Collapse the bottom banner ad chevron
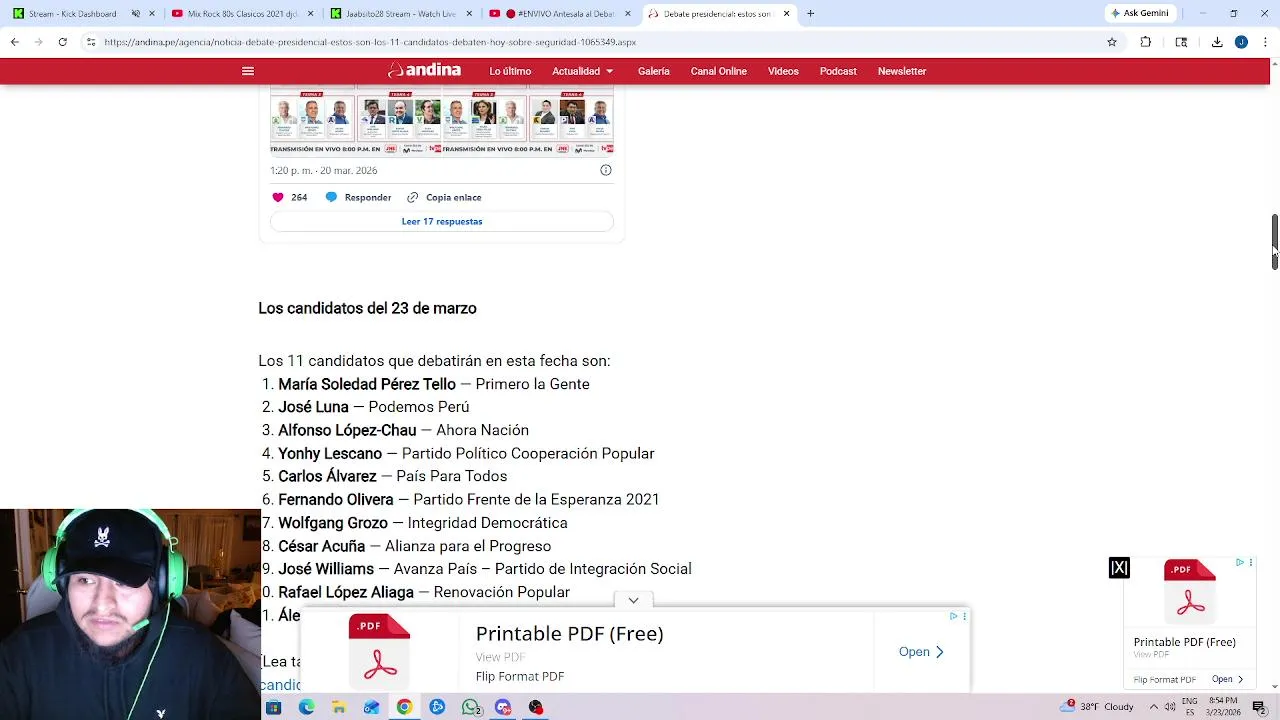Viewport: 1280px width, 720px height. pyautogui.click(x=633, y=600)
